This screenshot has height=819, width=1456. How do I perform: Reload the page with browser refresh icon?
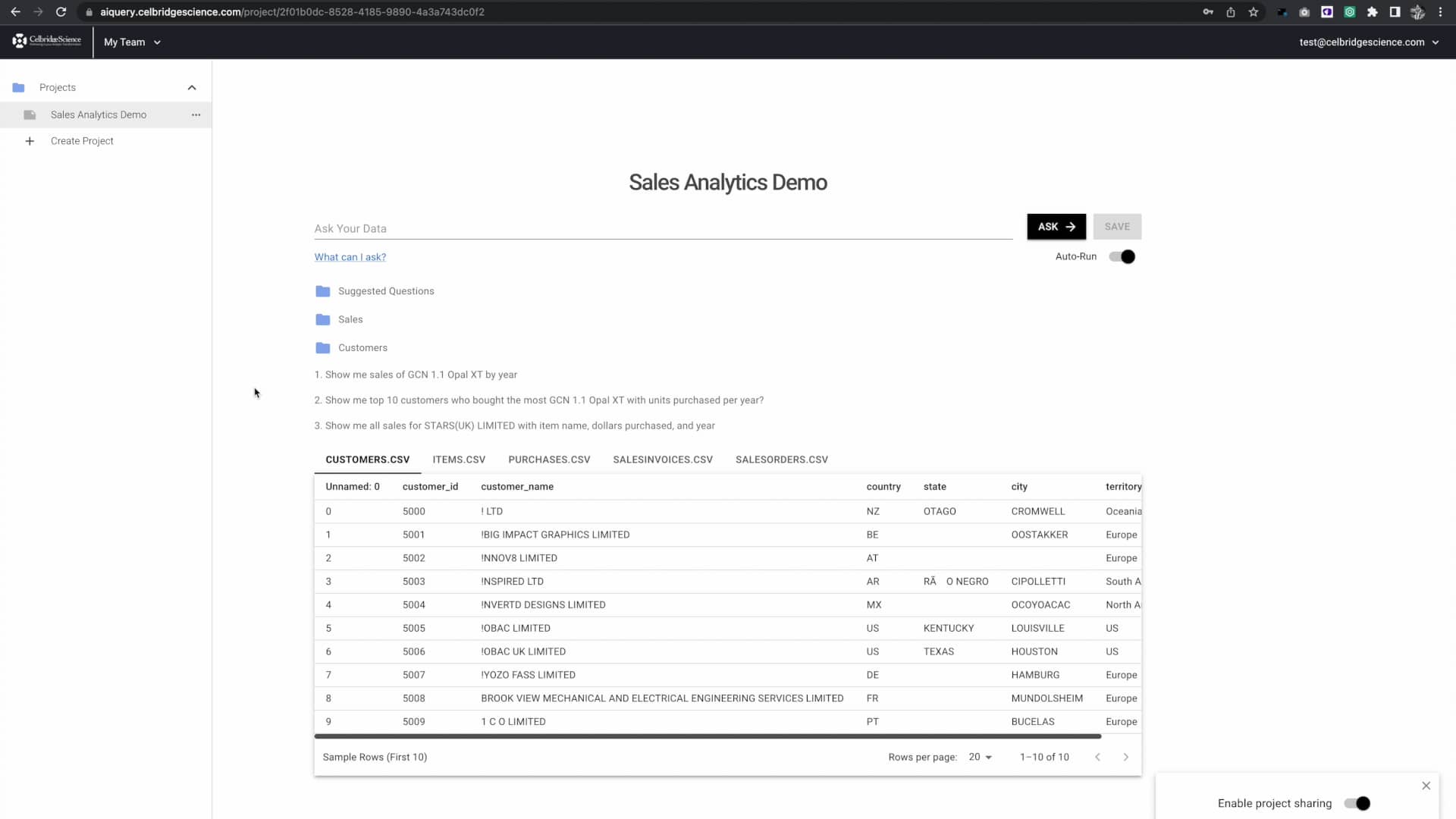pyautogui.click(x=61, y=12)
